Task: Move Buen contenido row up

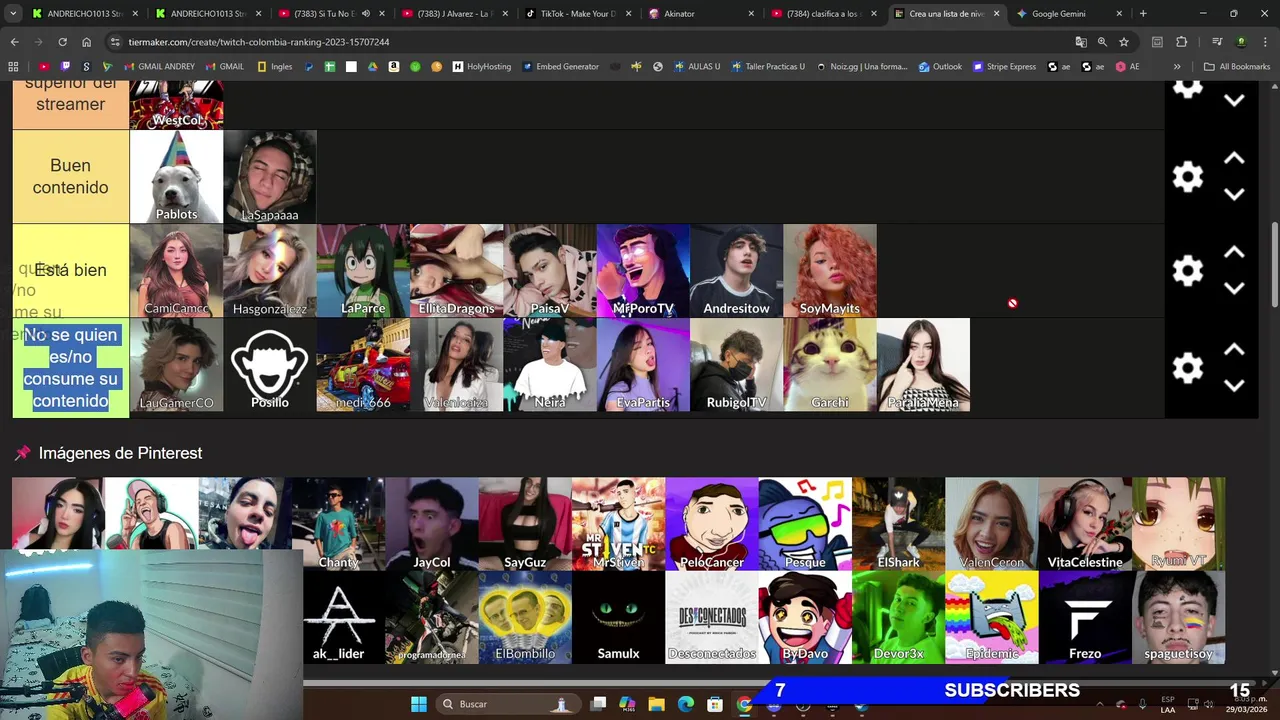Action: 1234,158
